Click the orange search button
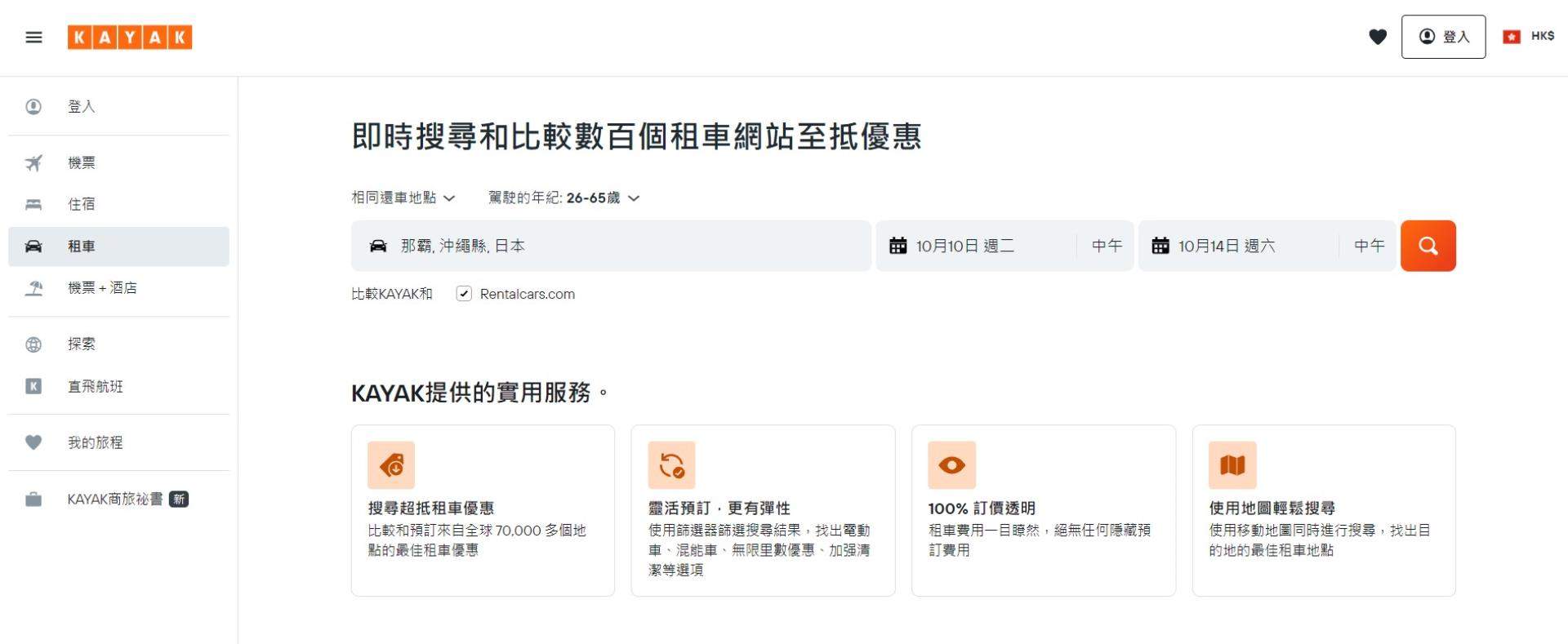1568x644 pixels. pos(1428,246)
